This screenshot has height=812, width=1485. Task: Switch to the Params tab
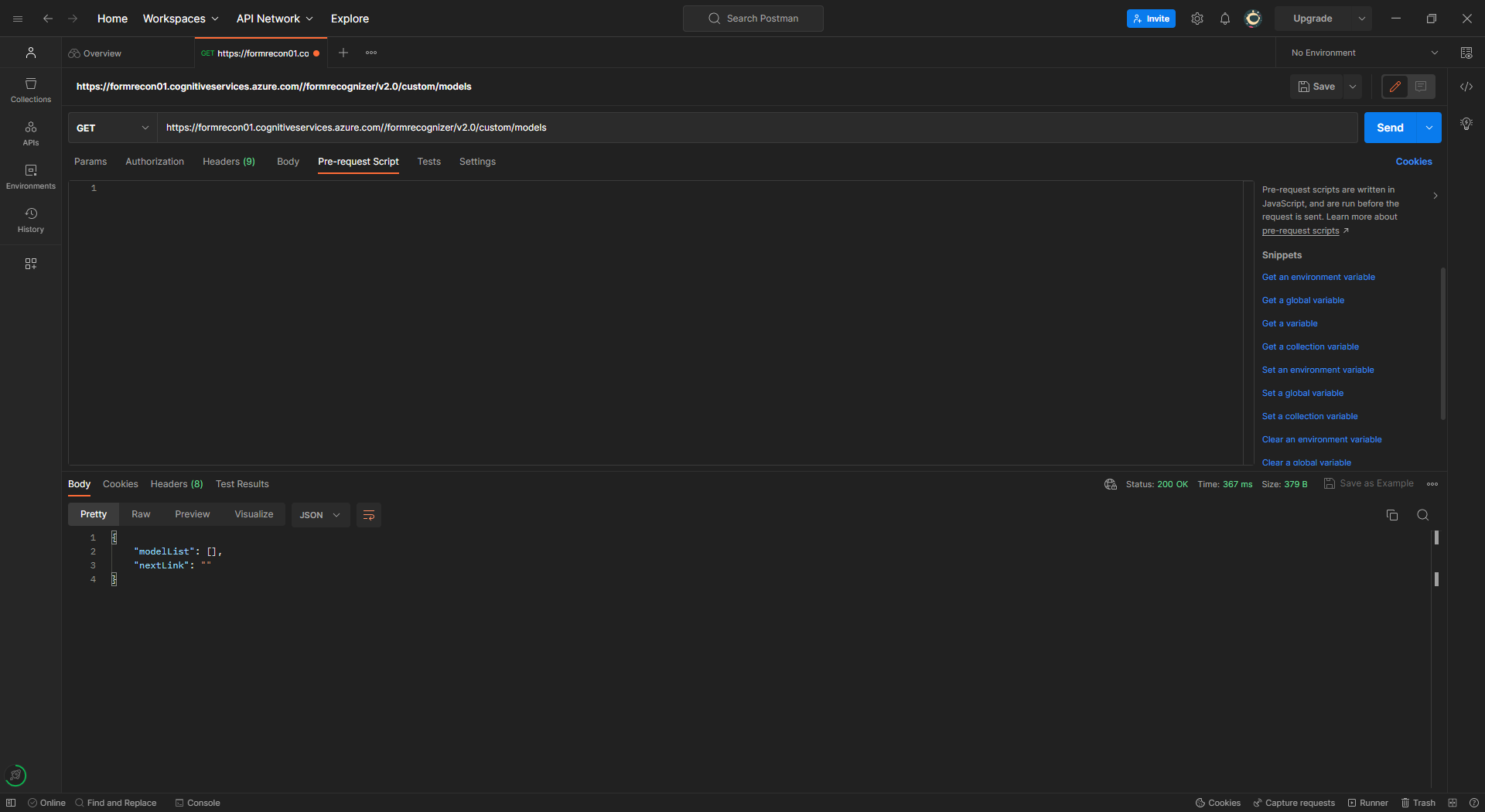tap(90, 162)
